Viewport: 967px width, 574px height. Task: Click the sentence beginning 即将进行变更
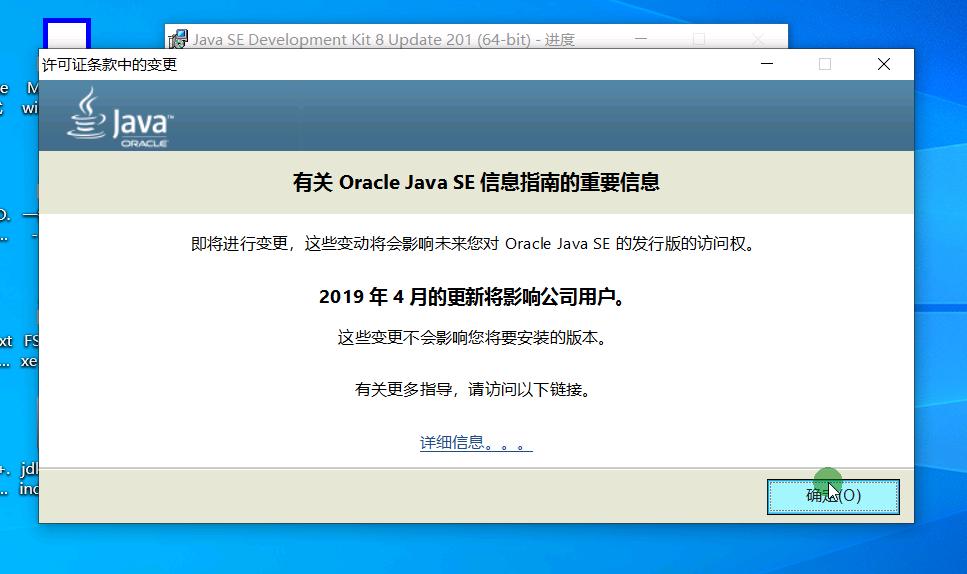point(474,244)
